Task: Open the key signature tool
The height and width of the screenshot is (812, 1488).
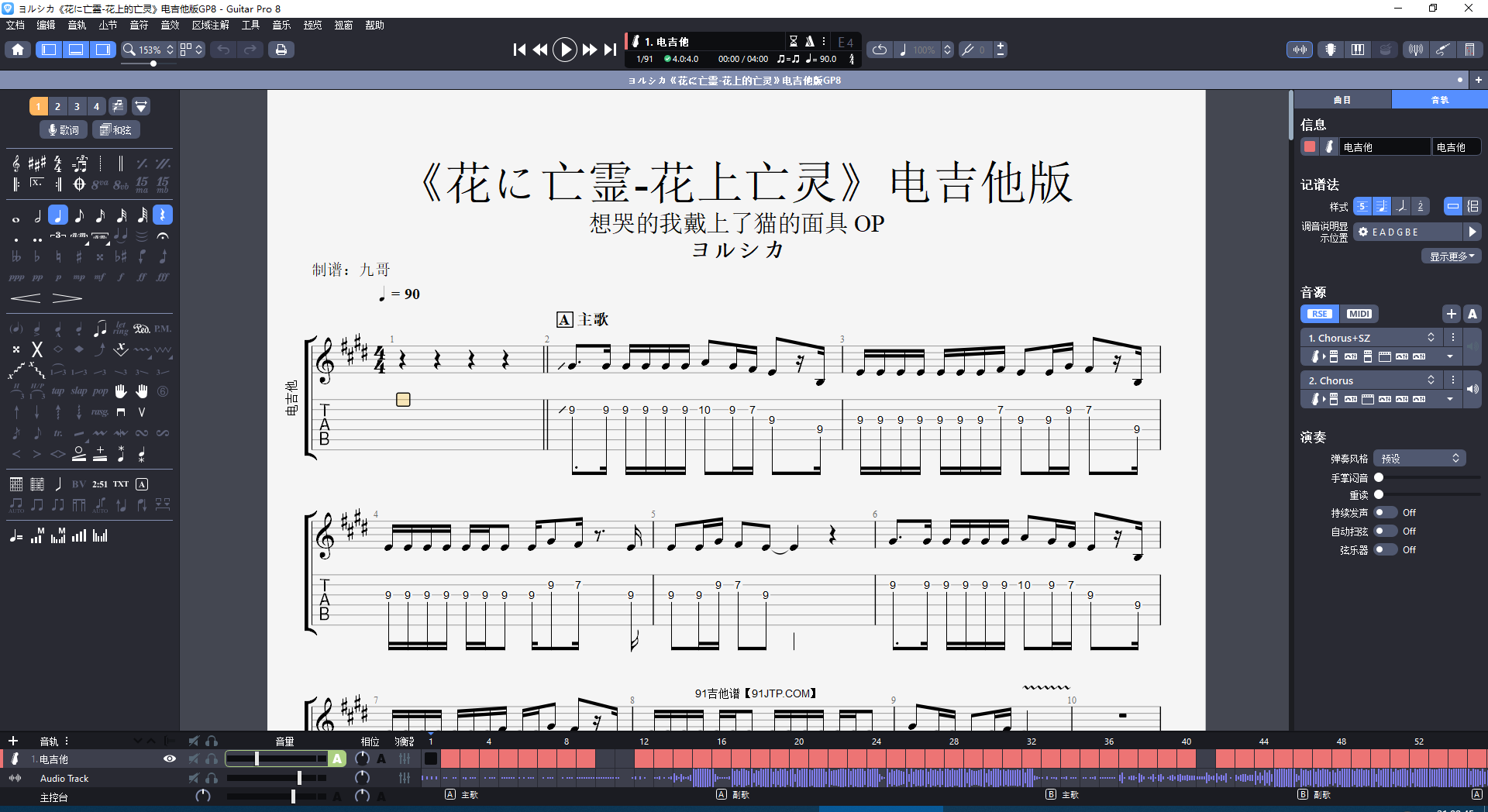Action: pos(37,163)
